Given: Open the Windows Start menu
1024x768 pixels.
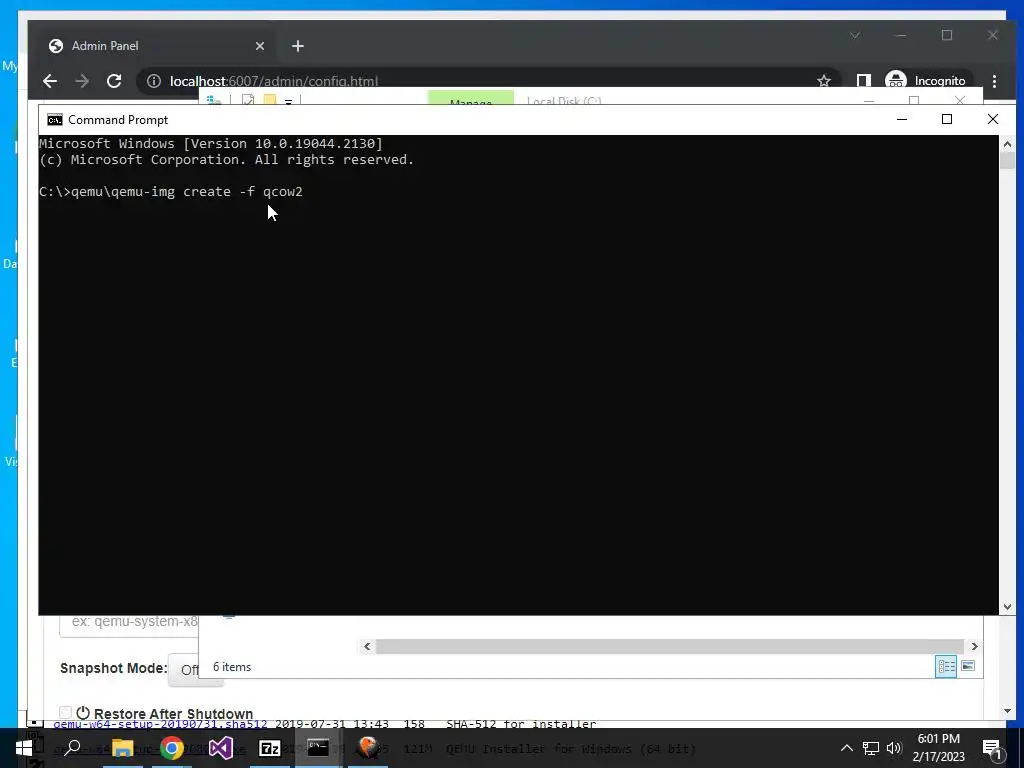Looking at the screenshot, I should point(24,748).
